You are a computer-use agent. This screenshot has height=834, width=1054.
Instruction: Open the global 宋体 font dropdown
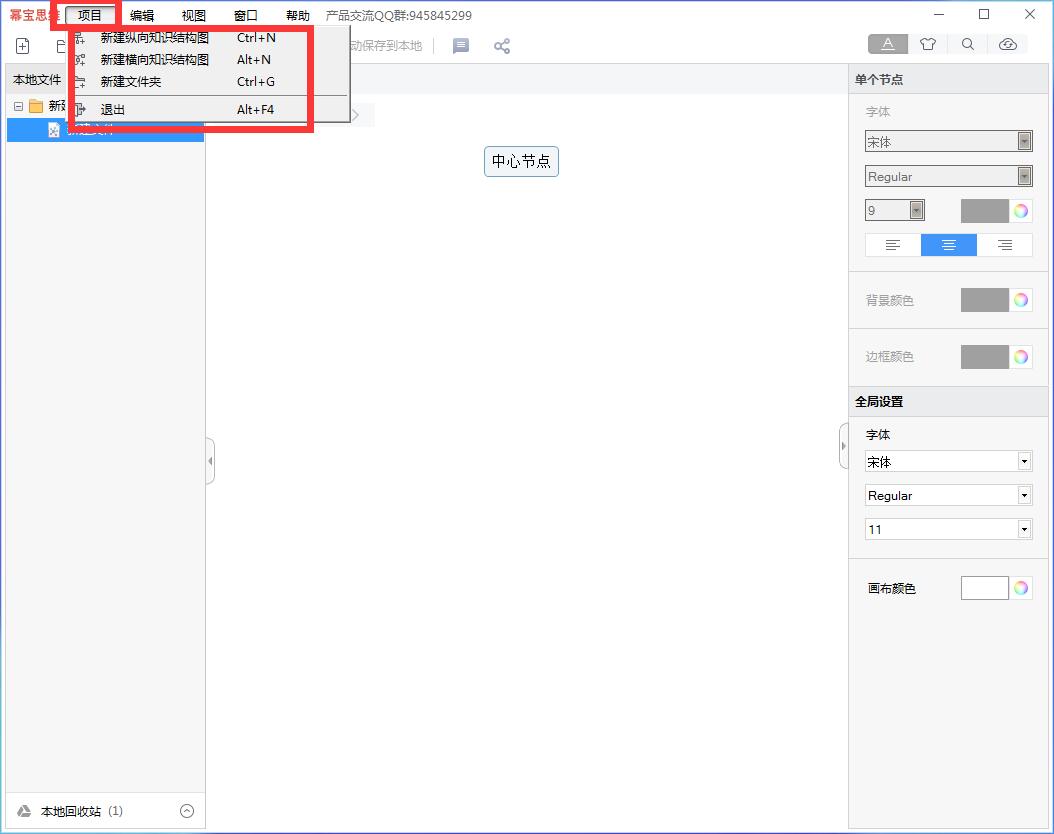1024,462
